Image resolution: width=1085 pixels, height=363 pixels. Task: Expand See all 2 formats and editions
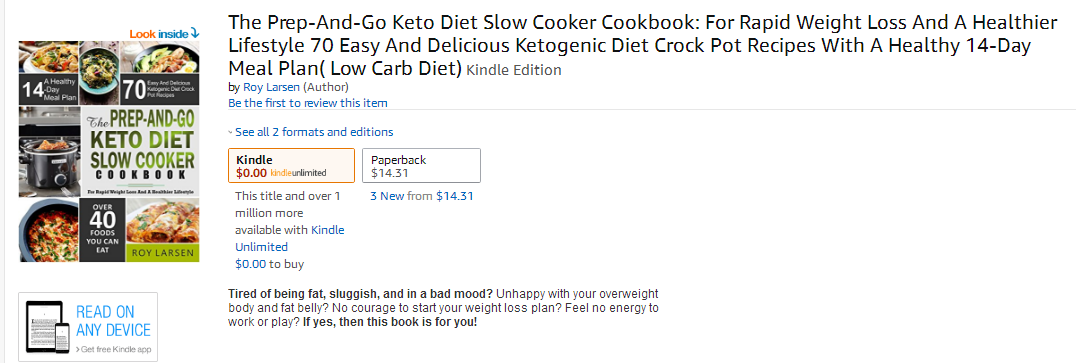(314, 131)
